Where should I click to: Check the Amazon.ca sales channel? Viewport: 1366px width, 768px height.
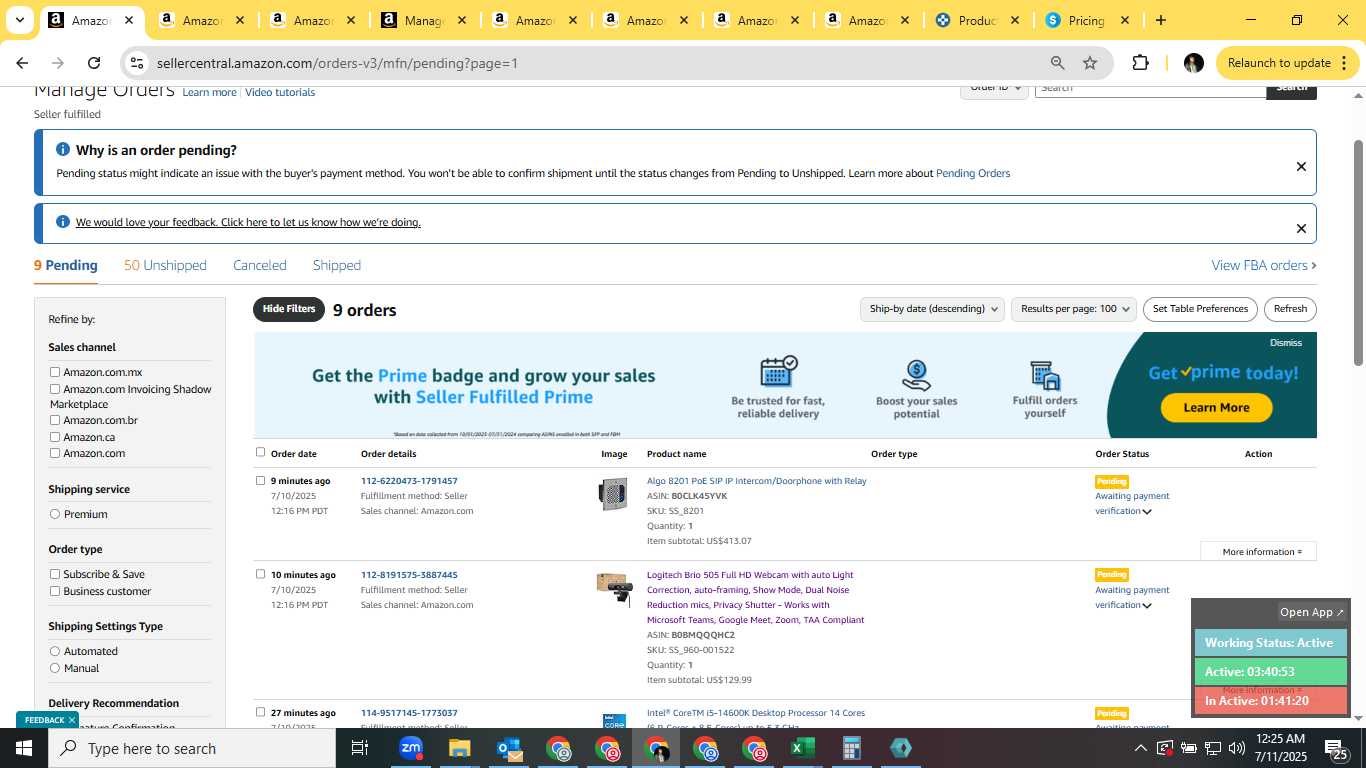click(55, 437)
